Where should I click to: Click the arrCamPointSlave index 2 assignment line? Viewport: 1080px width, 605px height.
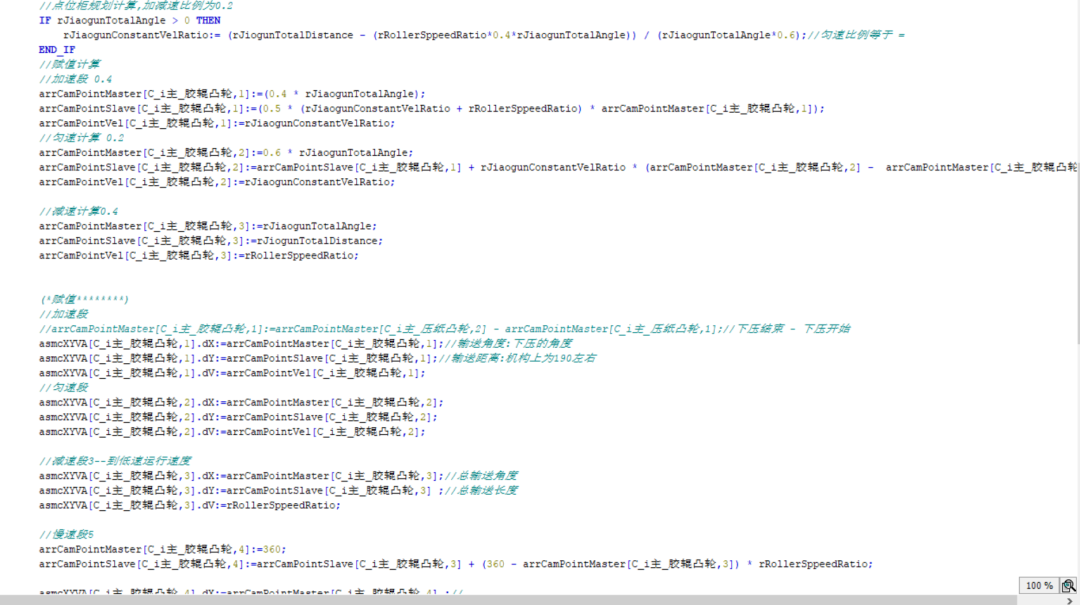pos(558,167)
